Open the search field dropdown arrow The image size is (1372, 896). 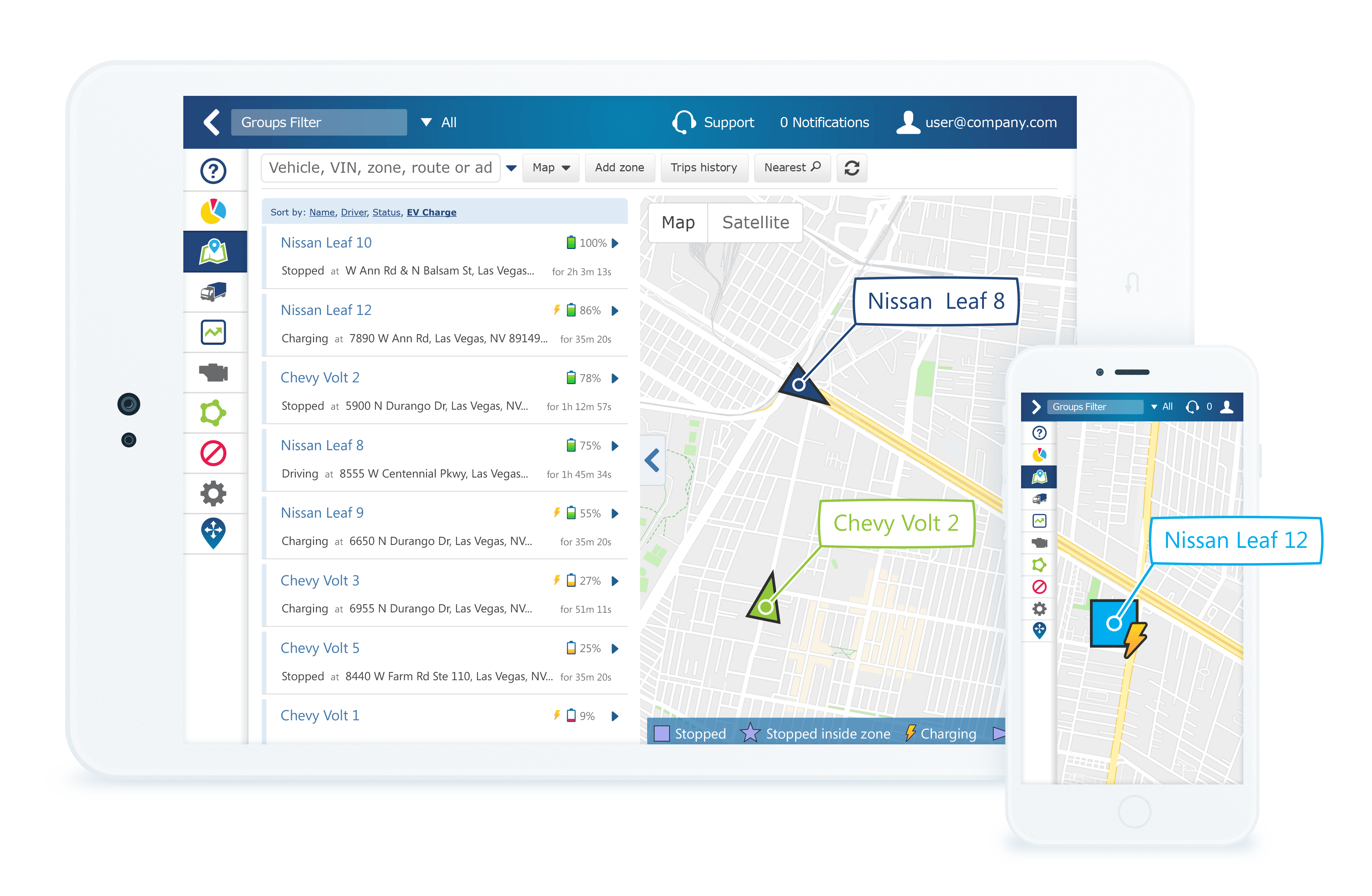coord(511,168)
